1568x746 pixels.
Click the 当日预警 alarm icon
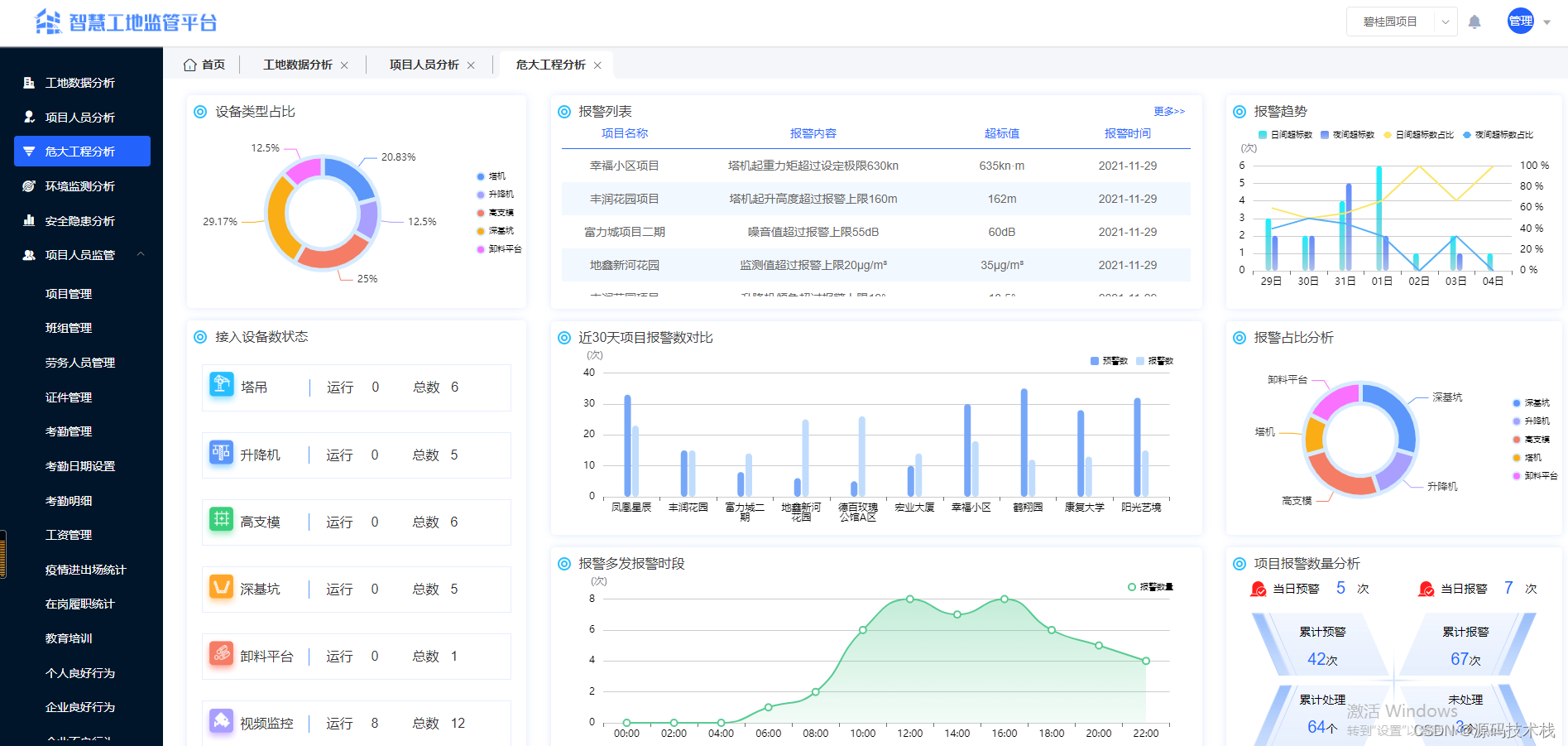(1259, 589)
